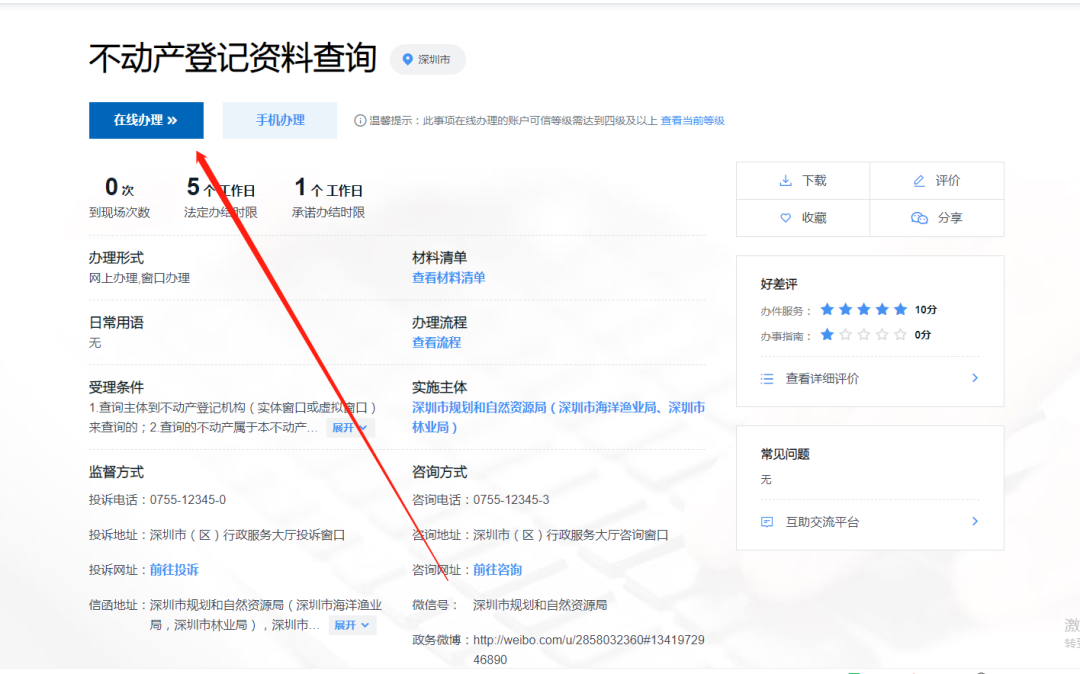Image resolution: width=1080 pixels, height=674 pixels.
Task: Open 查看材料清单 link
Action: [x=448, y=277]
